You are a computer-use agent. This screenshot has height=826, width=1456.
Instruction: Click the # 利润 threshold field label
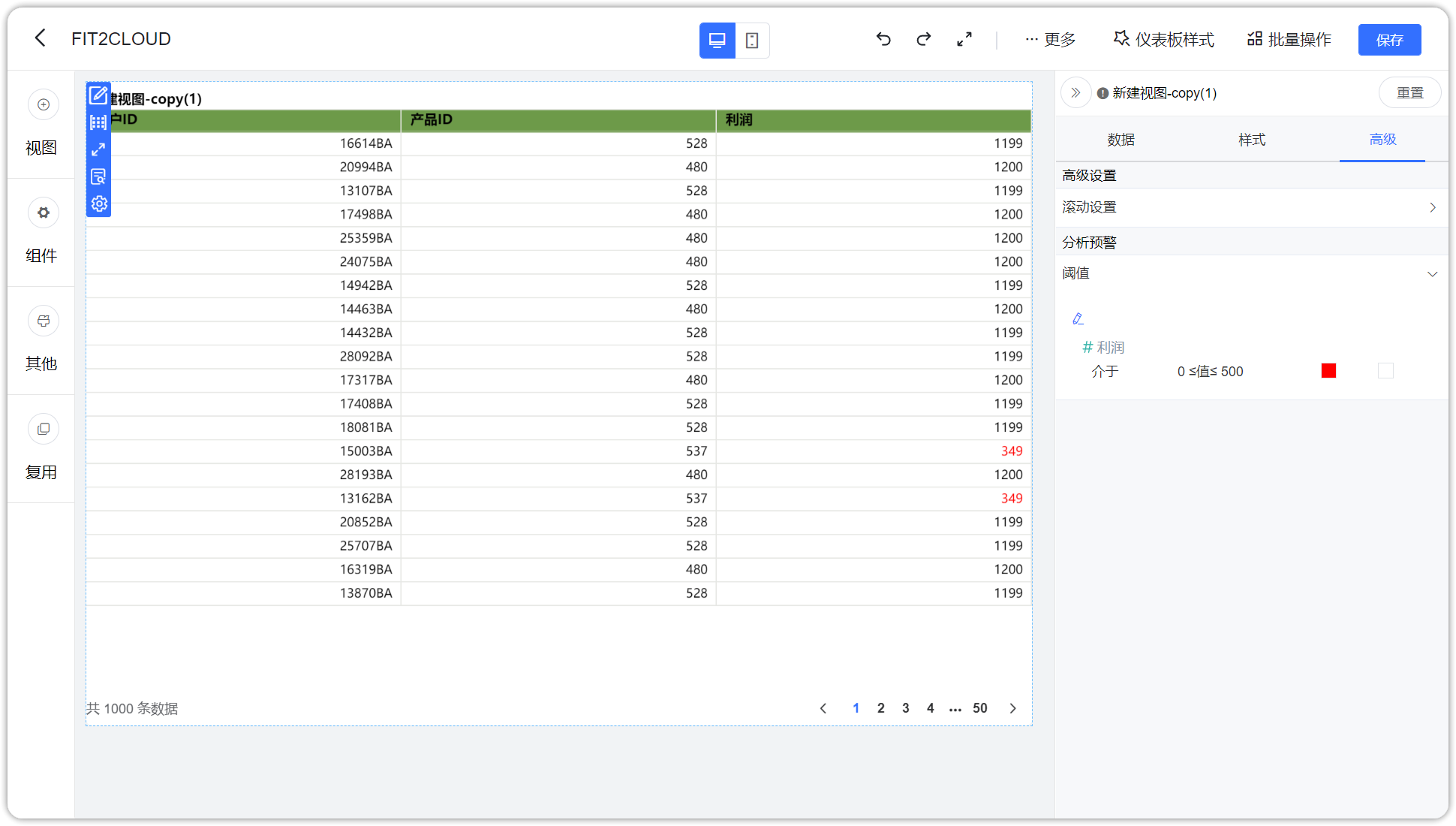click(1103, 348)
